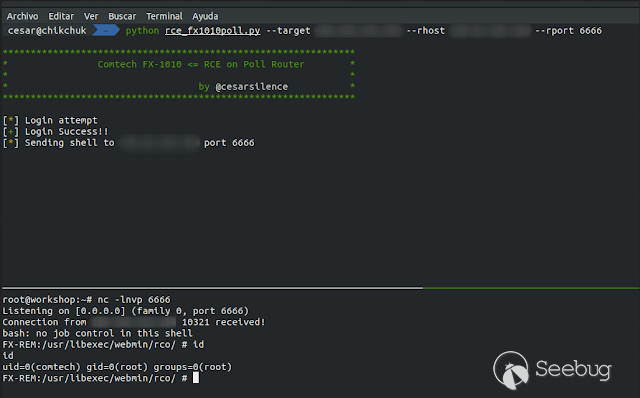Screen dimensions: 640x398
Task: Open the Editar menu
Action: (61, 16)
